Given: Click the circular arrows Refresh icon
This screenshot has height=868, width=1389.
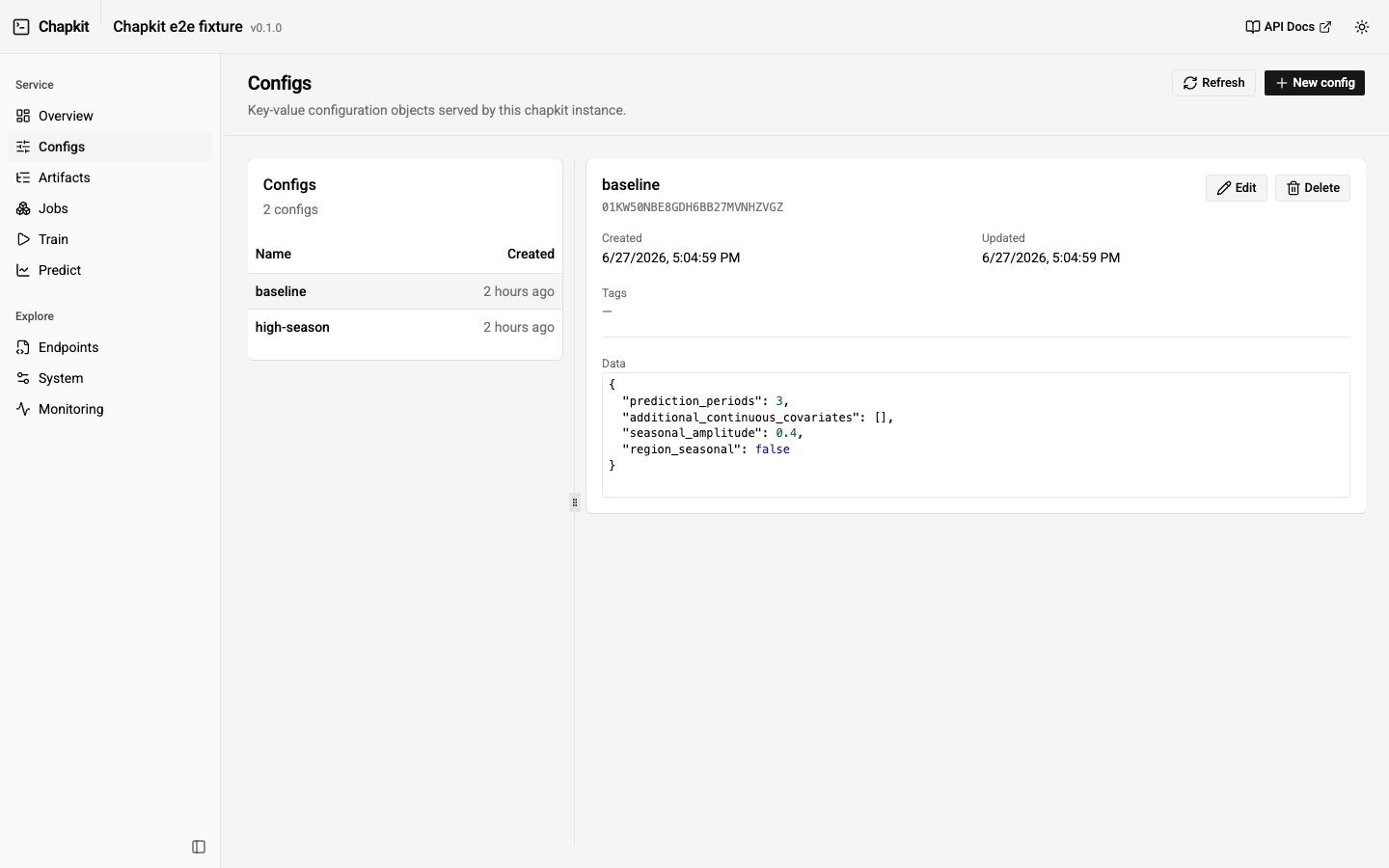Looking at the screenshot, I should (x=1190, y=83).
